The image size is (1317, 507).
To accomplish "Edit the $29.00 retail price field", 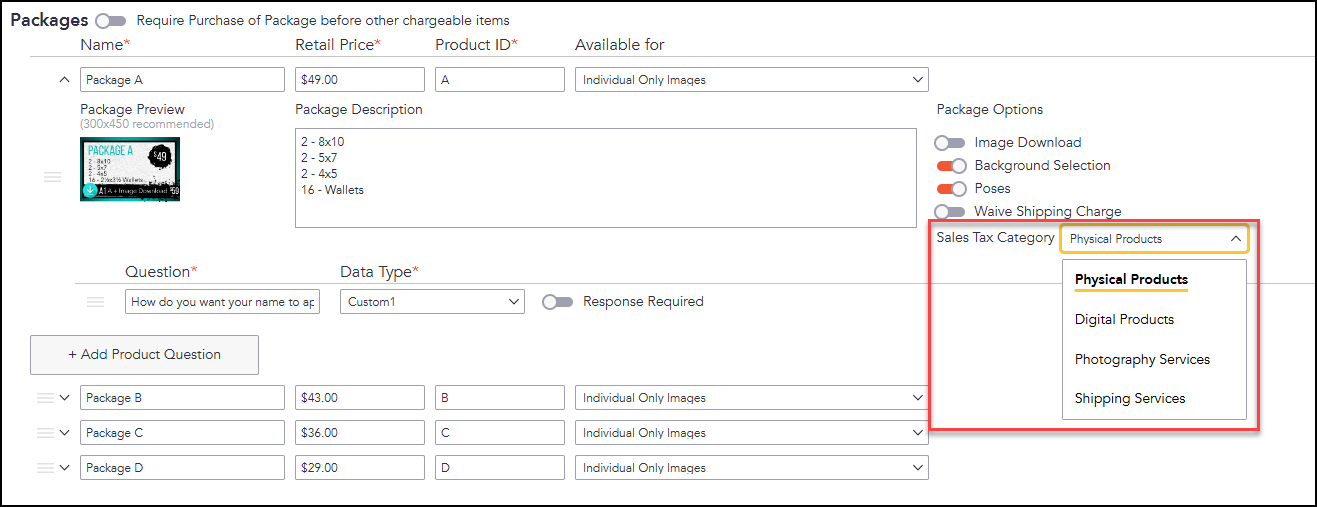I will 360,468.
